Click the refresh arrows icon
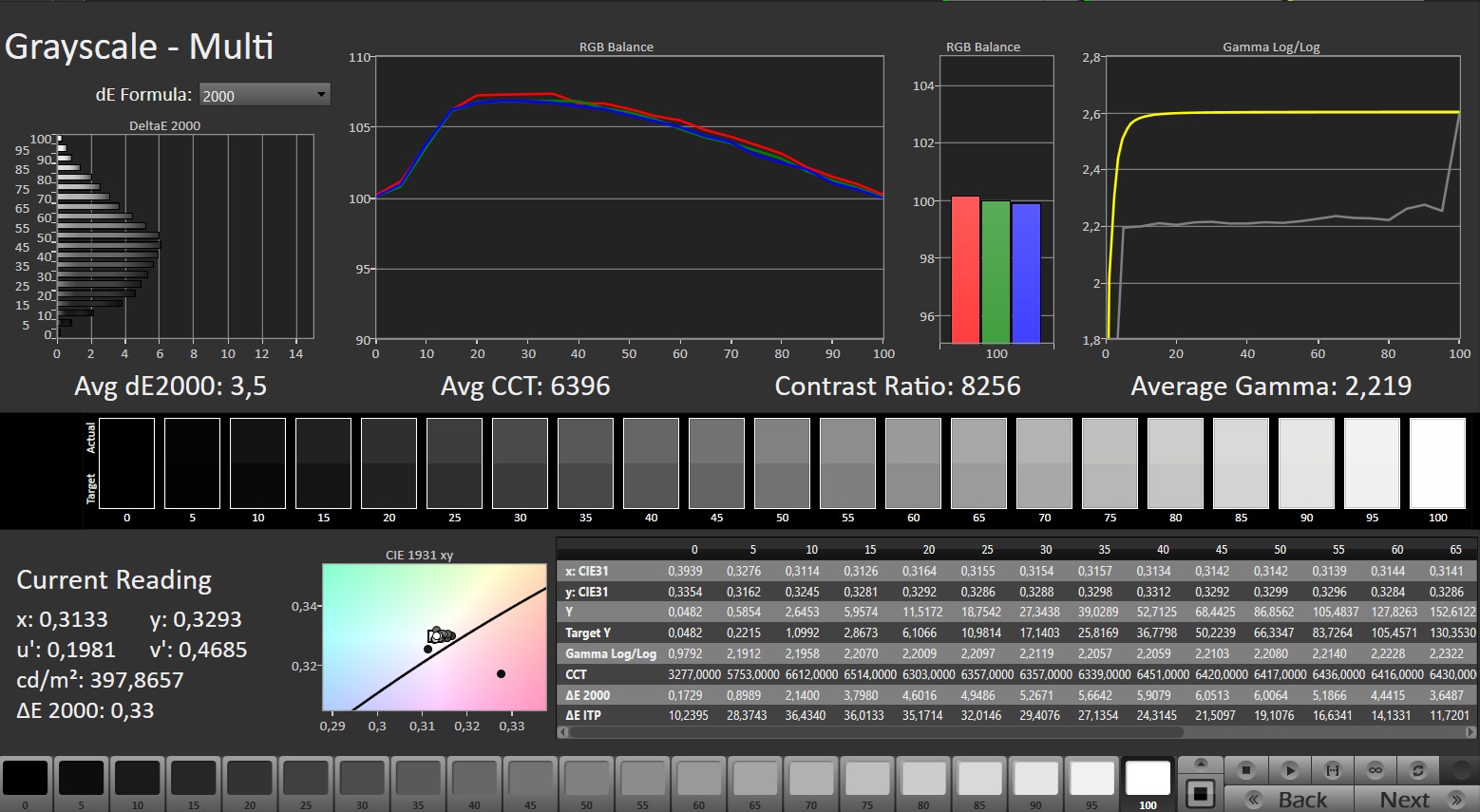The height and width of the screenshot is (812, 1480). (1417, 770)
